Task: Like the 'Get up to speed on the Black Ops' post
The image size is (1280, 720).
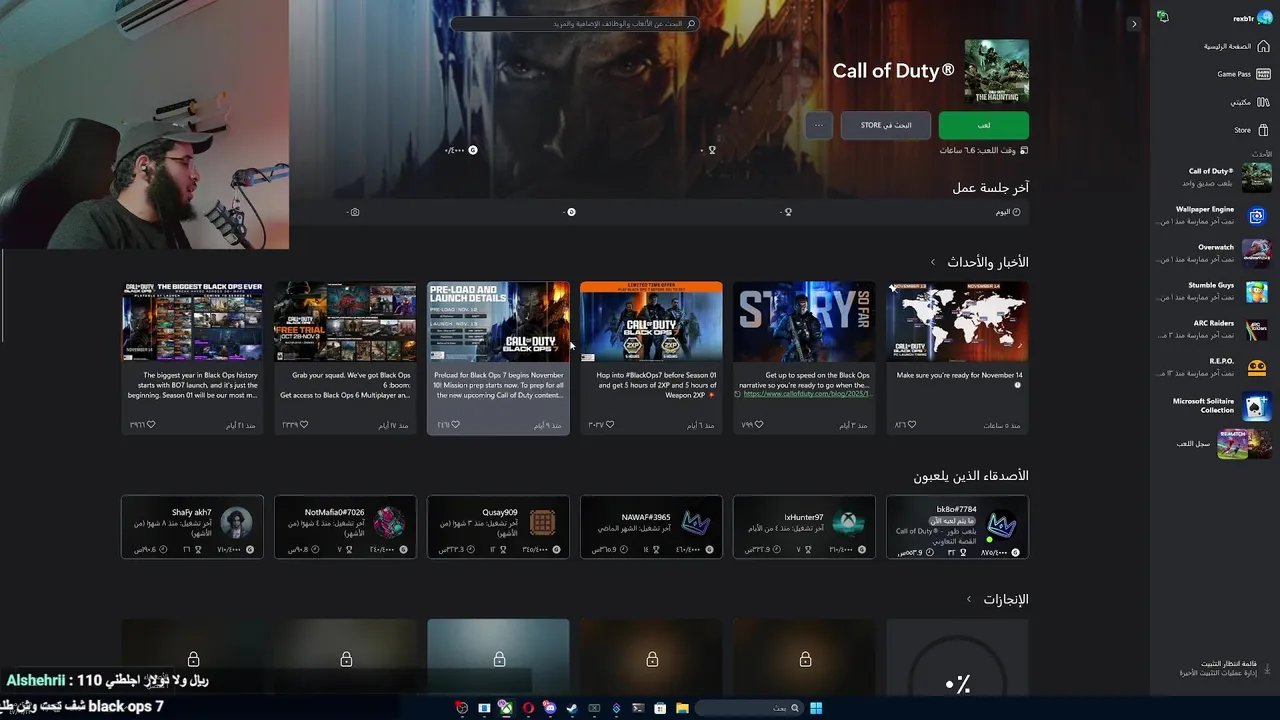Action: pos(758,425)
